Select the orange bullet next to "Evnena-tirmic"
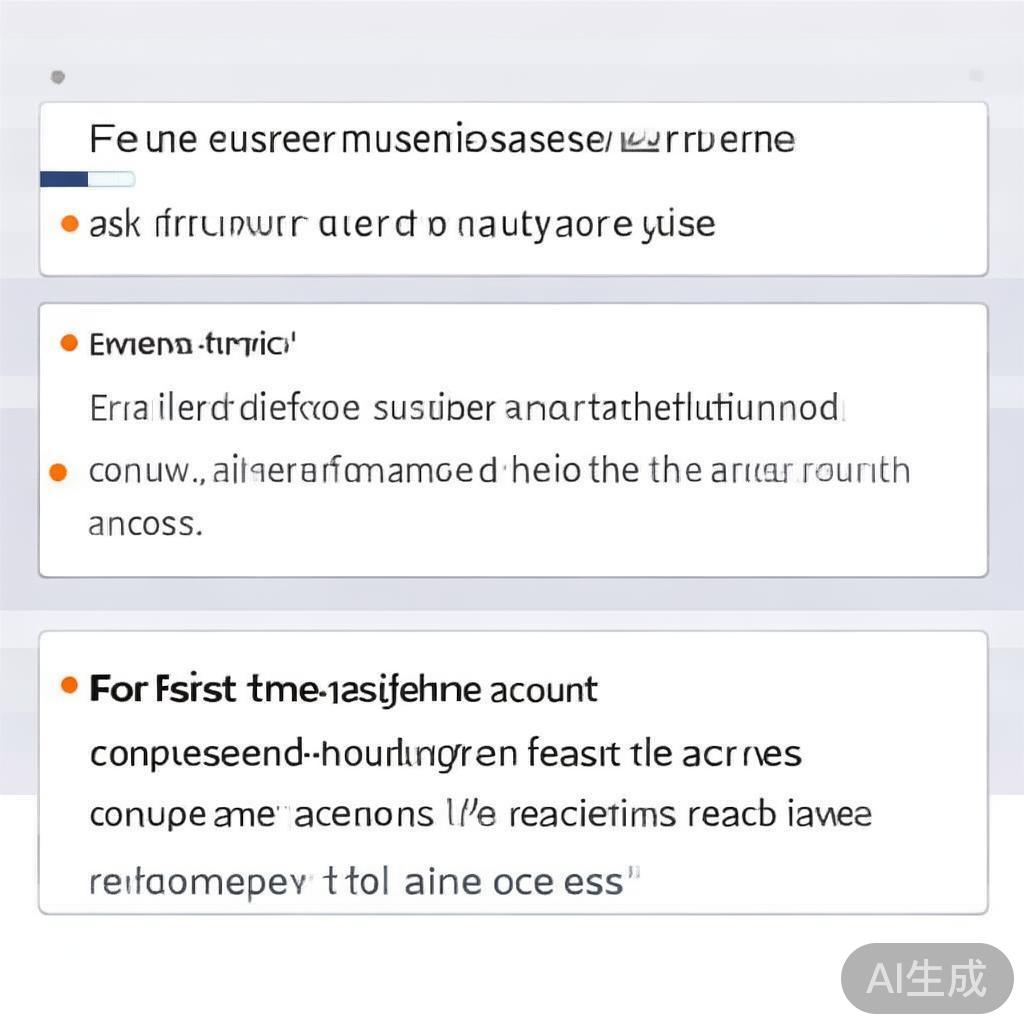The width and height of the screenshot is (1024, 1024). coord(69,344)
